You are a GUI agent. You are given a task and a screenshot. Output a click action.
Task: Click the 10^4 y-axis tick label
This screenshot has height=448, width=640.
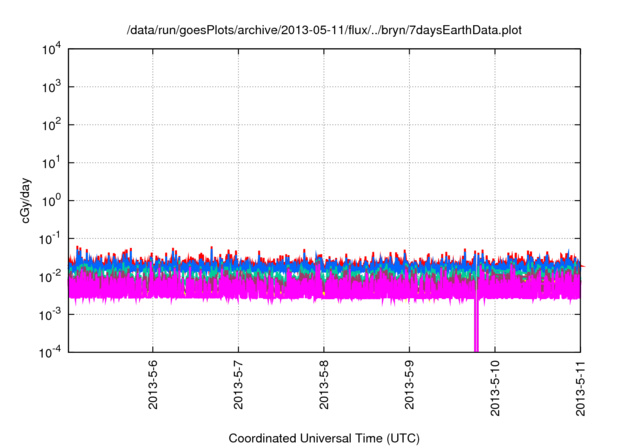point(51,50)
